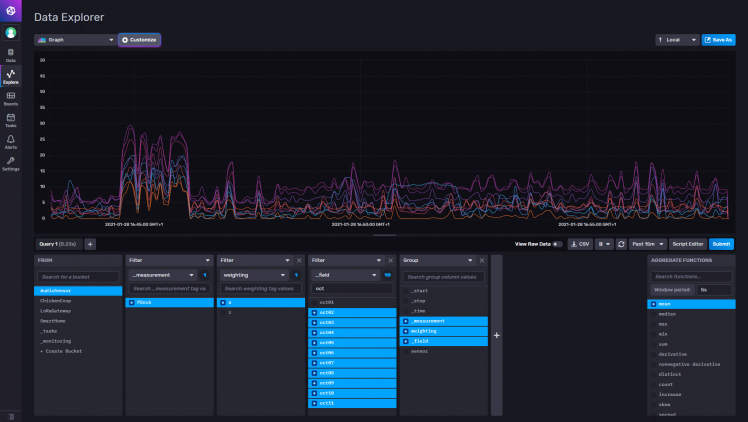This screenshot has width=748, height=422.
Task: Remove the weighting filter with X
Action: pyautogui.click(x=300, y=260)
